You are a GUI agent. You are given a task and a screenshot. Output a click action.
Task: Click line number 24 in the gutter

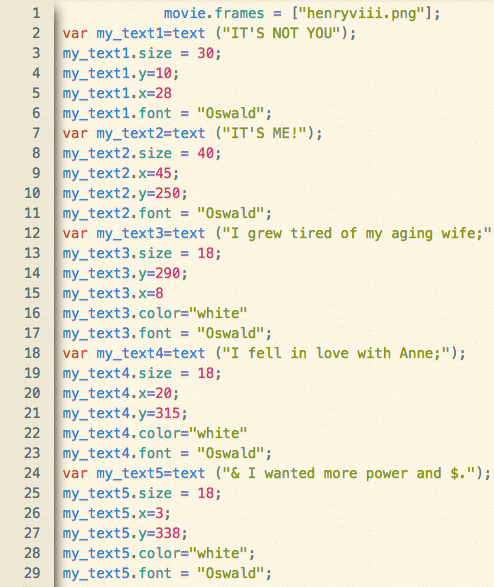32,473
